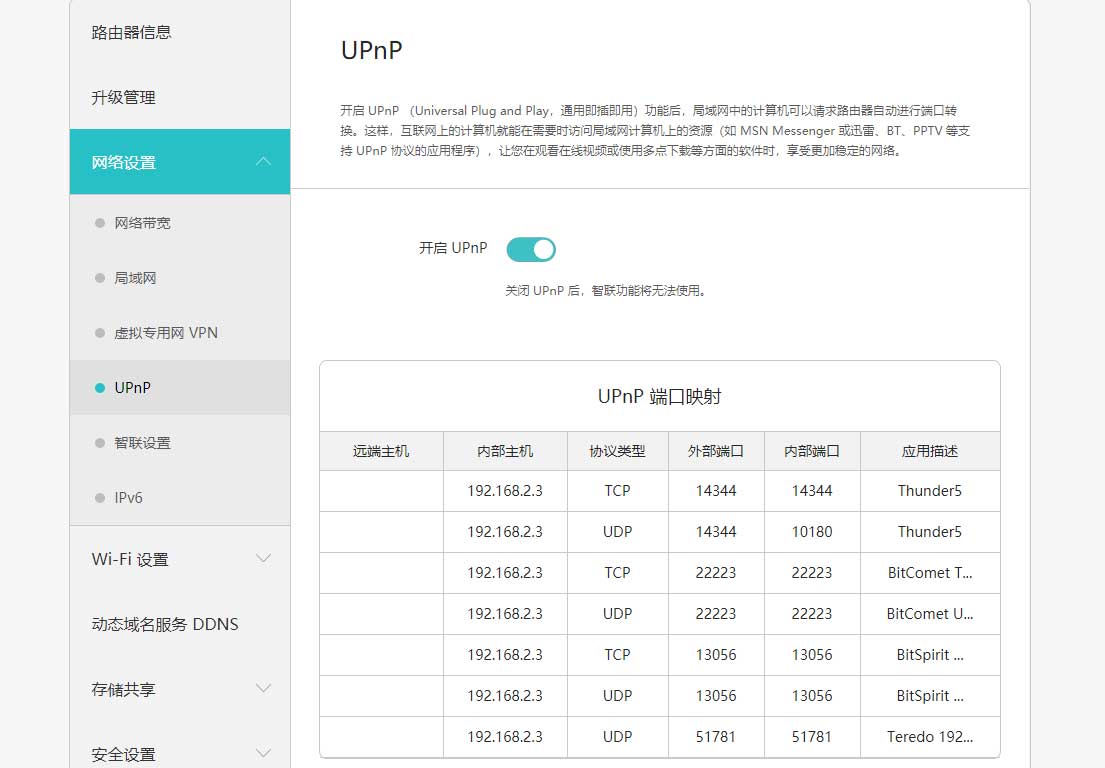Click the BitComet TCP row description cell

pos(929,573)
